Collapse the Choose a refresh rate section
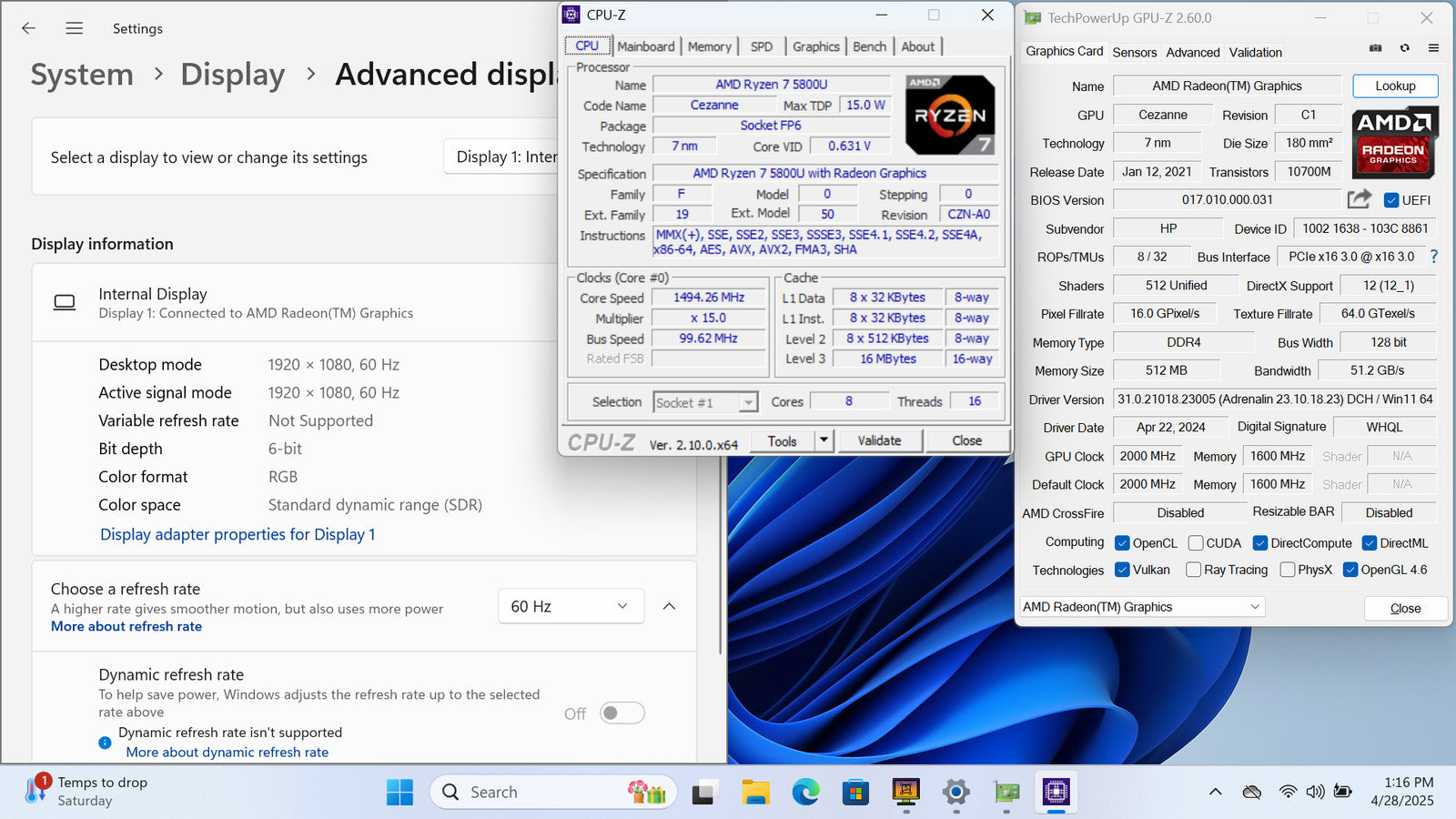1456x819 pixels. [x=669, y=606]
